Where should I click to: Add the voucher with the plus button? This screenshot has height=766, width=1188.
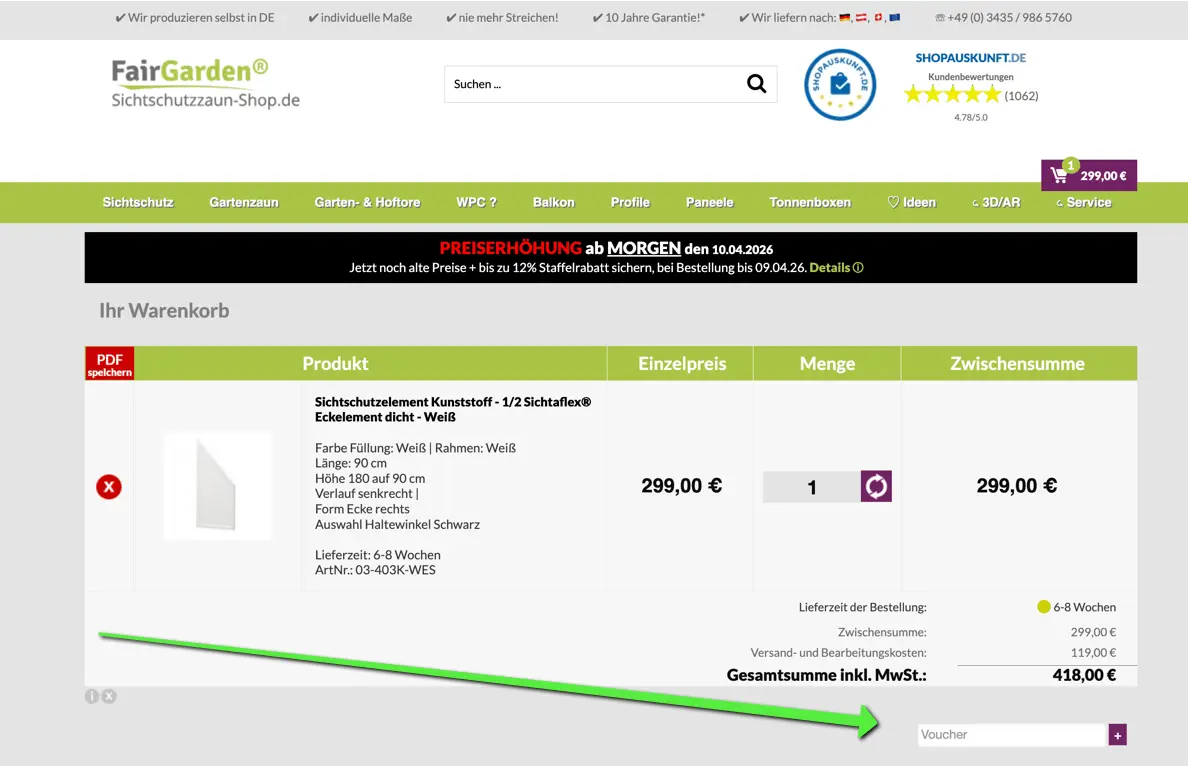coord(1118,734)
